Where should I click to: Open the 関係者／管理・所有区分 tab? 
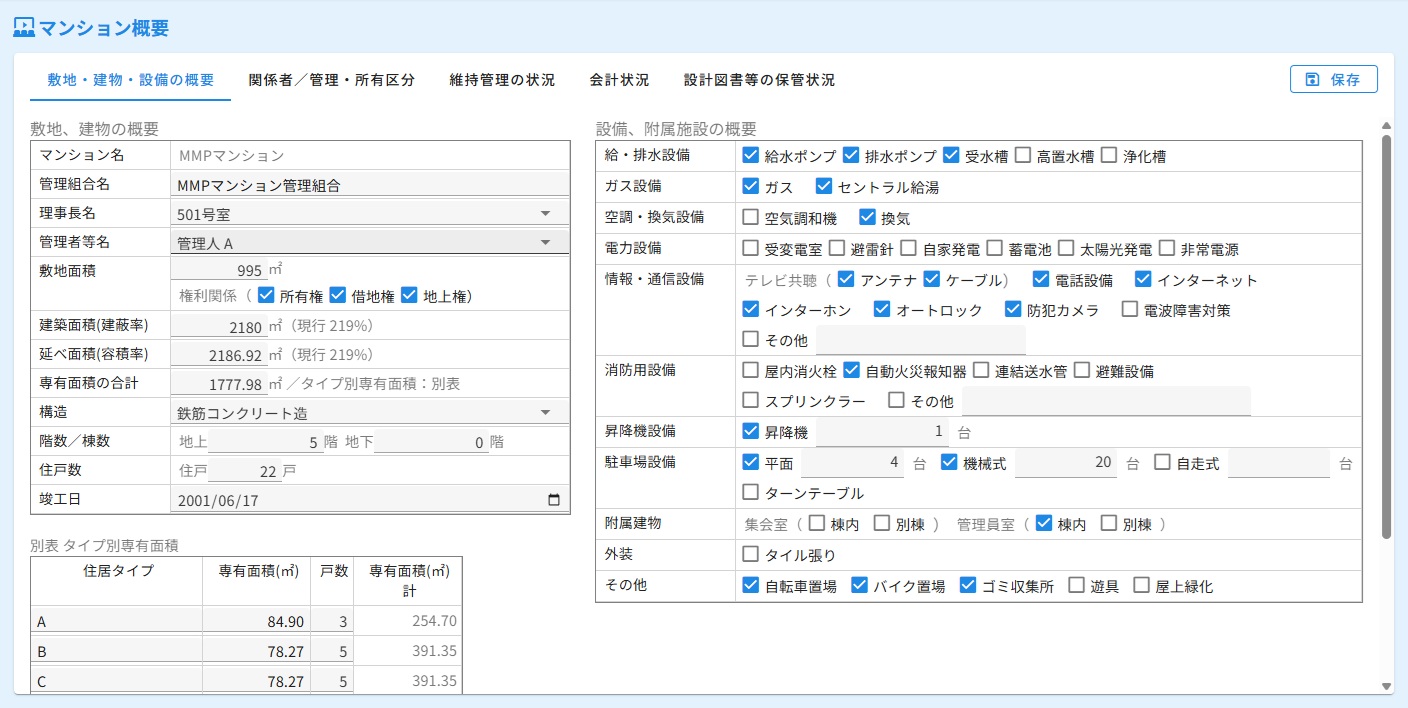(332, 80)
